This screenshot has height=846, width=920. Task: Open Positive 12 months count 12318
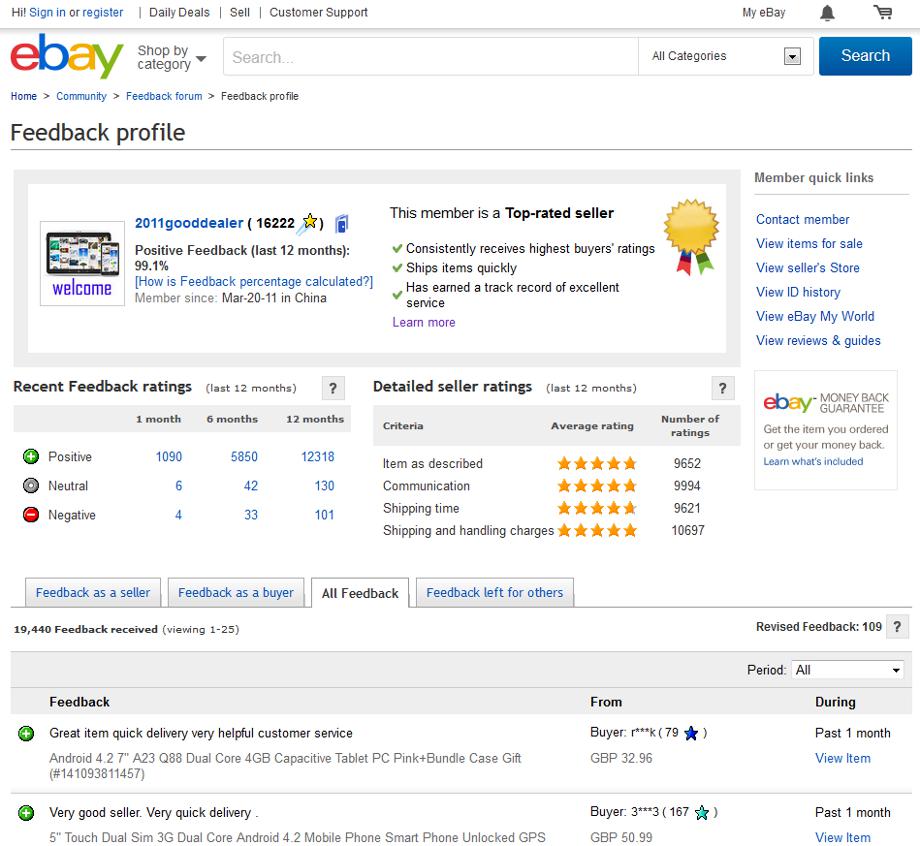pos(317,456)
